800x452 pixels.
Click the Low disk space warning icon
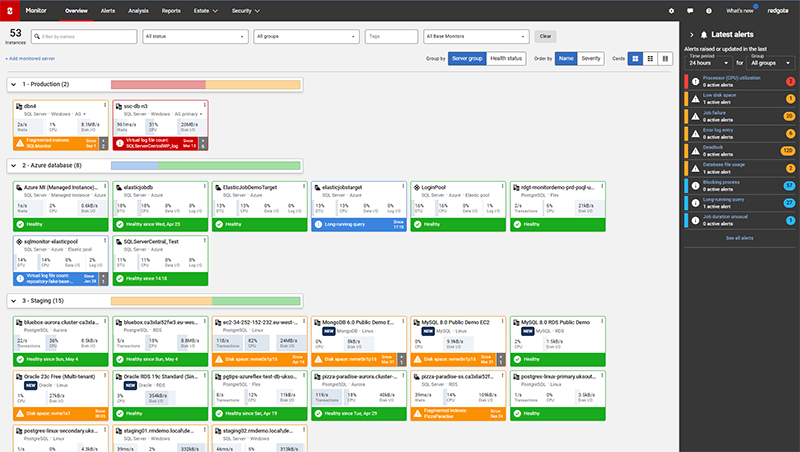pyautogui.click(x=695, y=98)
